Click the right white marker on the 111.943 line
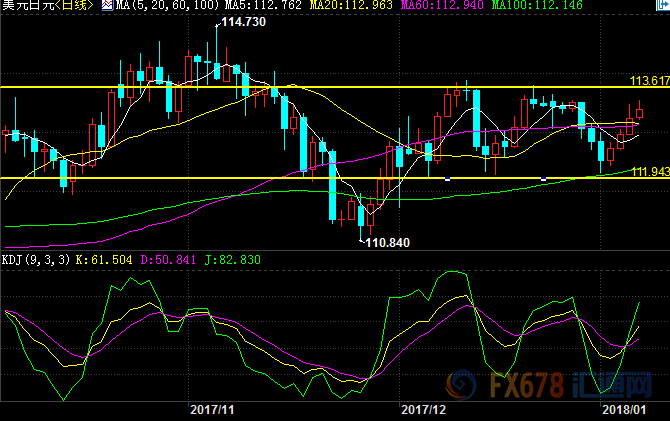 [543, 178]
